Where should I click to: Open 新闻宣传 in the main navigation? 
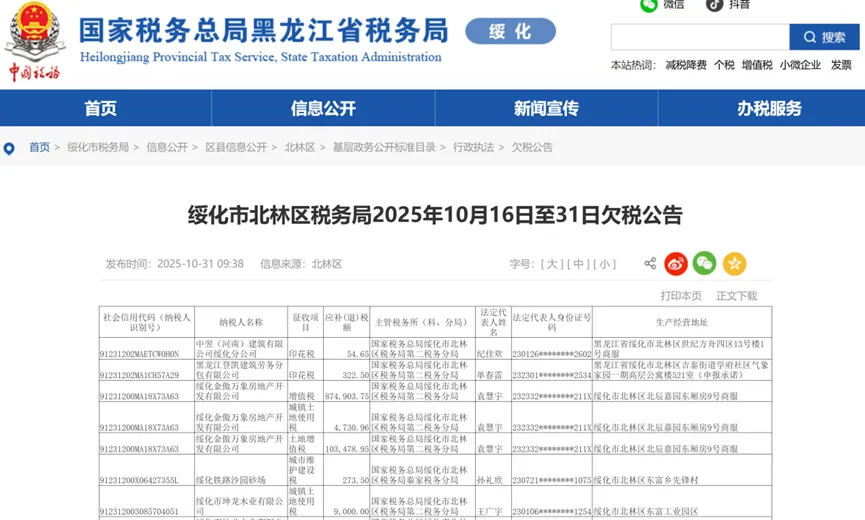coord(546,109)
